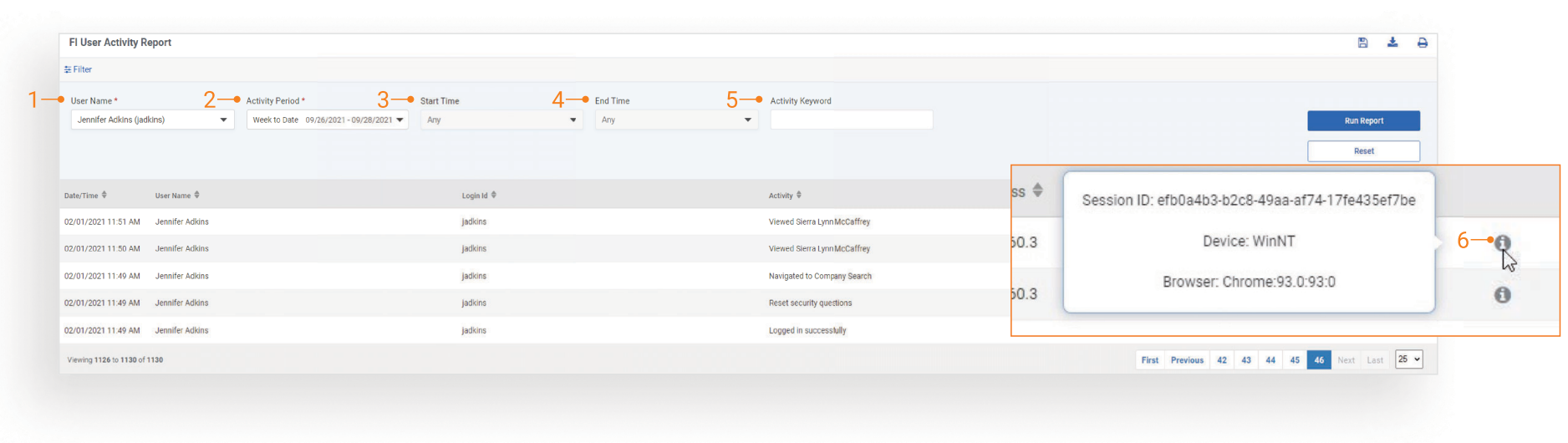Click the Reset button
This screenshot has height=443, width=1568.
click(x=1363, y=151)
